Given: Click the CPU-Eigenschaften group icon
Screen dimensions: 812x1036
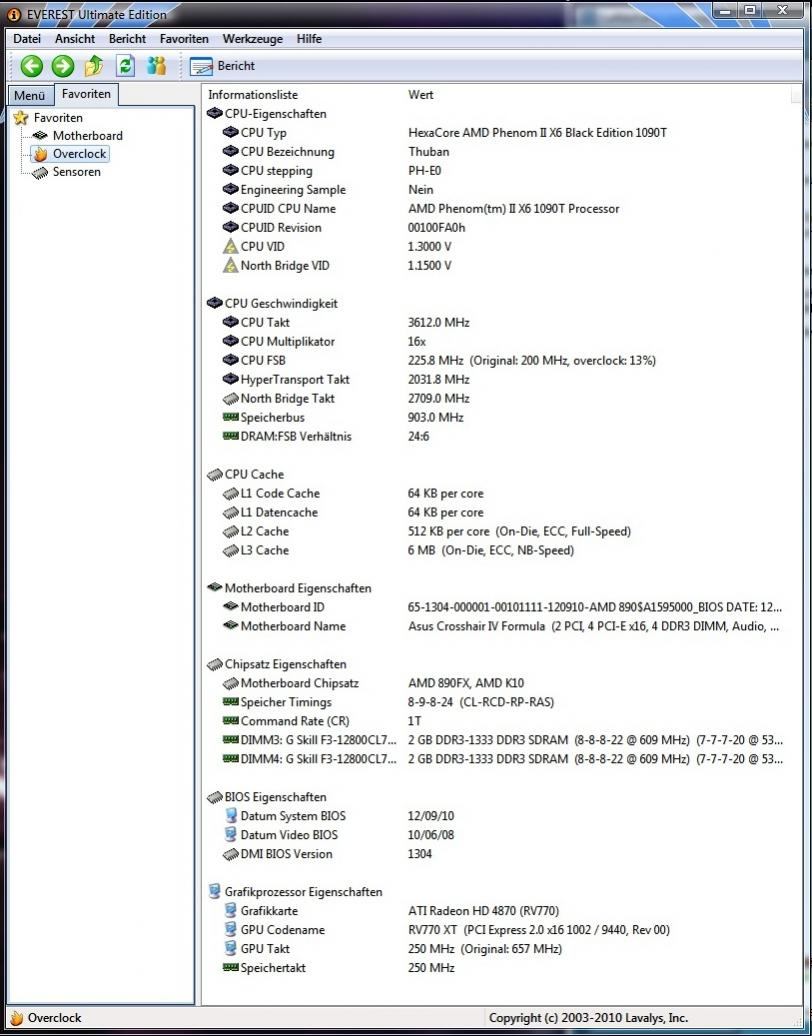Looking at the screenshot, I should click(215, 114).
